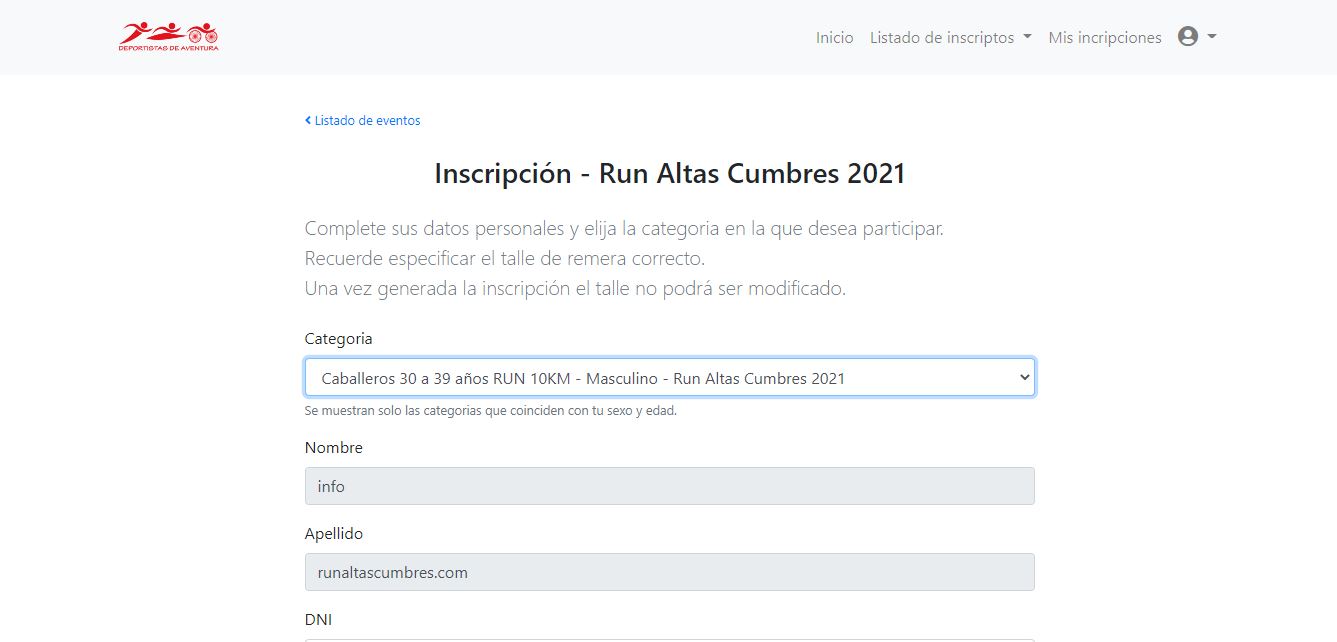Click the Deportistas de Aventura logo

pos(168,37)
